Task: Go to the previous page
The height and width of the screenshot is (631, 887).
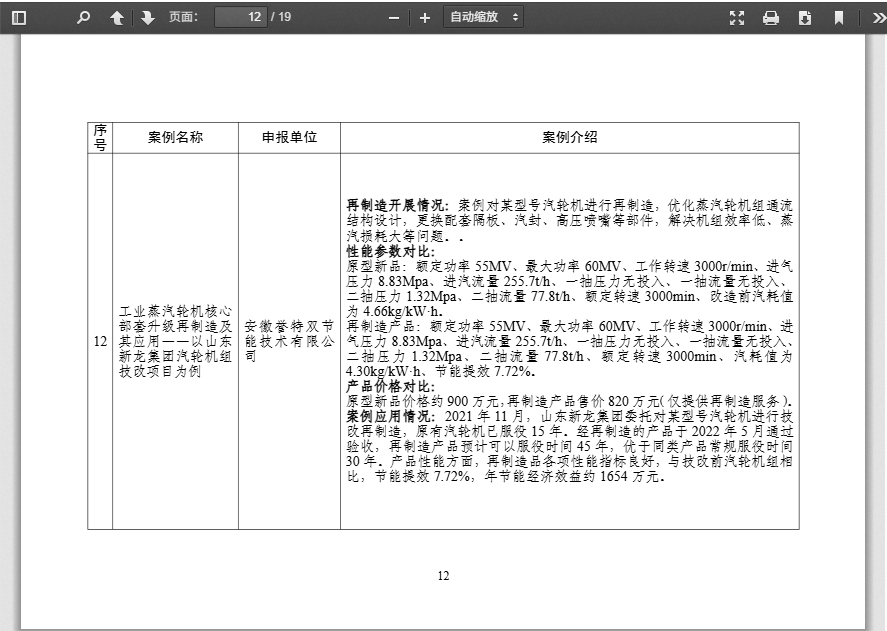Action: [x=117, y=17]
